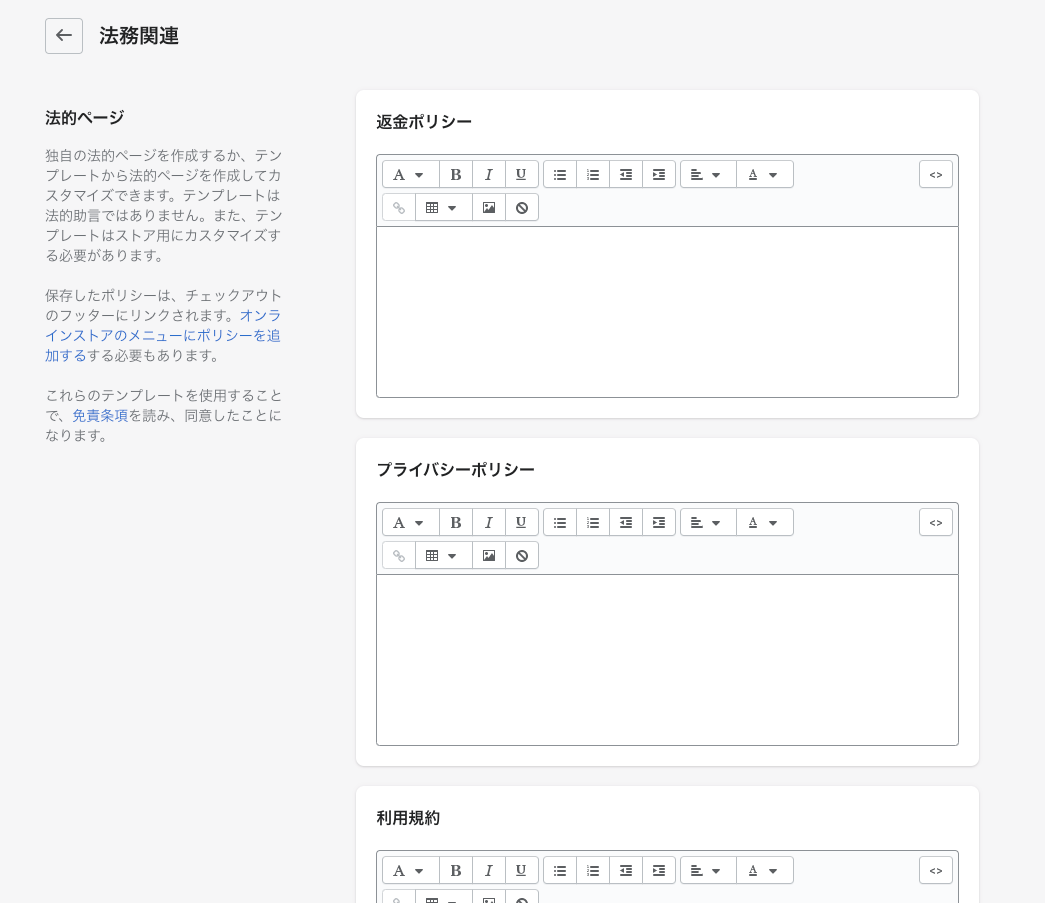Apply italic text in the 返金ポリシー editor
The height and width of the screenshot is (903, 1045).
pyautogui.click(x=489, y=174)
